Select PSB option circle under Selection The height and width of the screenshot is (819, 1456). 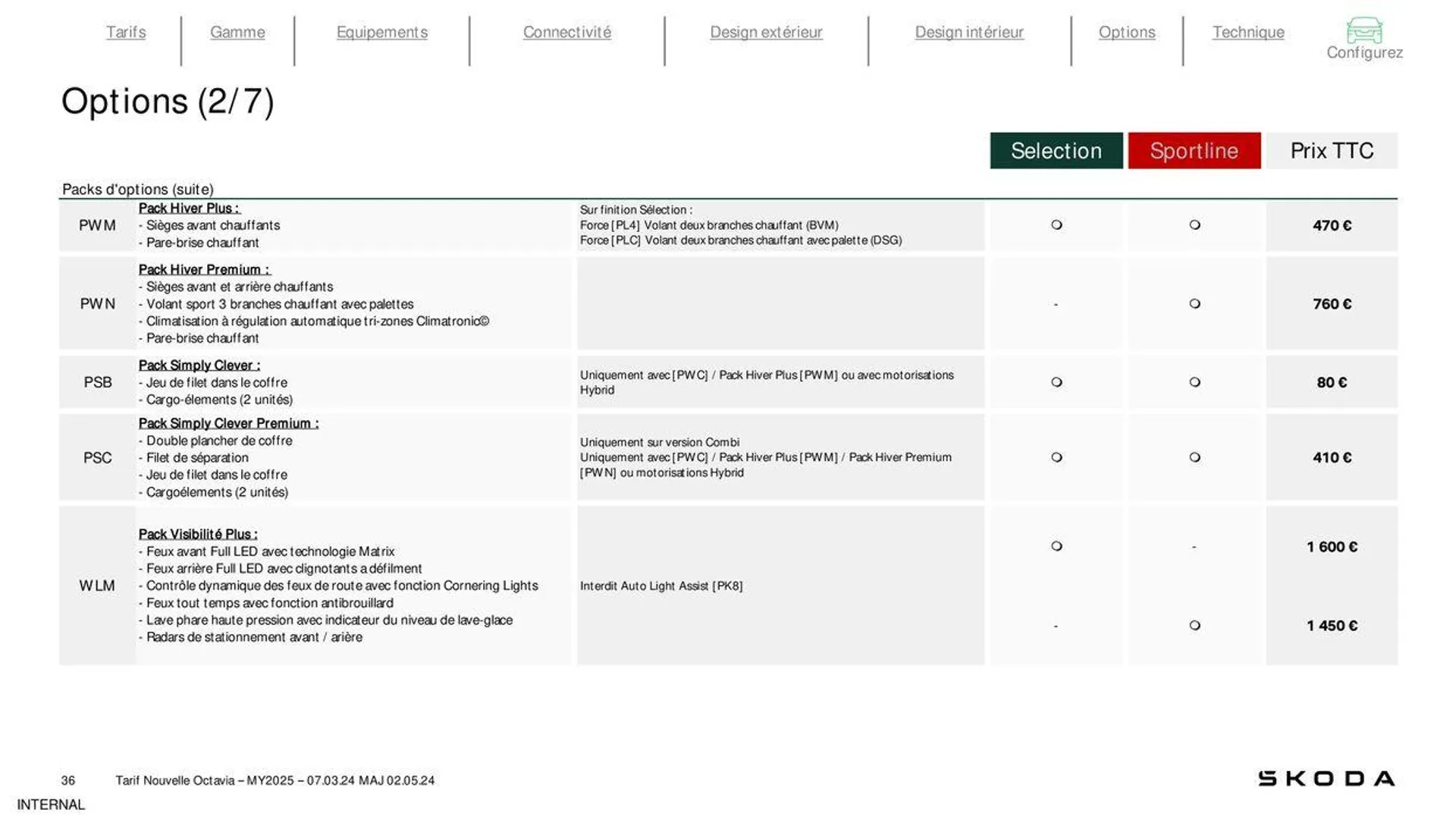tap(1056, 382)
